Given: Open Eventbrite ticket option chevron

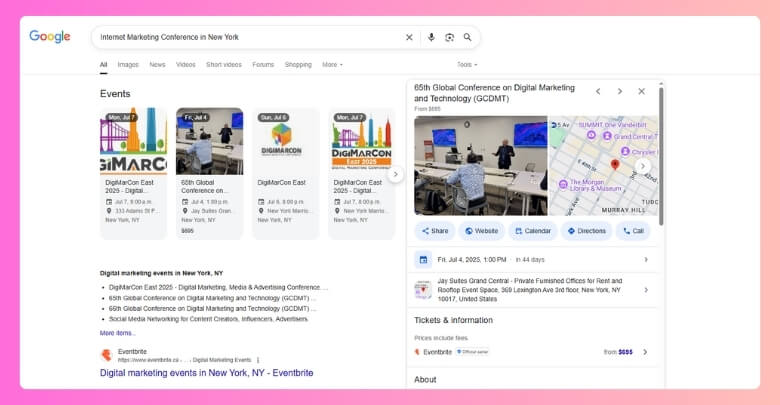Looking at the screenshot, I should tap(645, 352).
